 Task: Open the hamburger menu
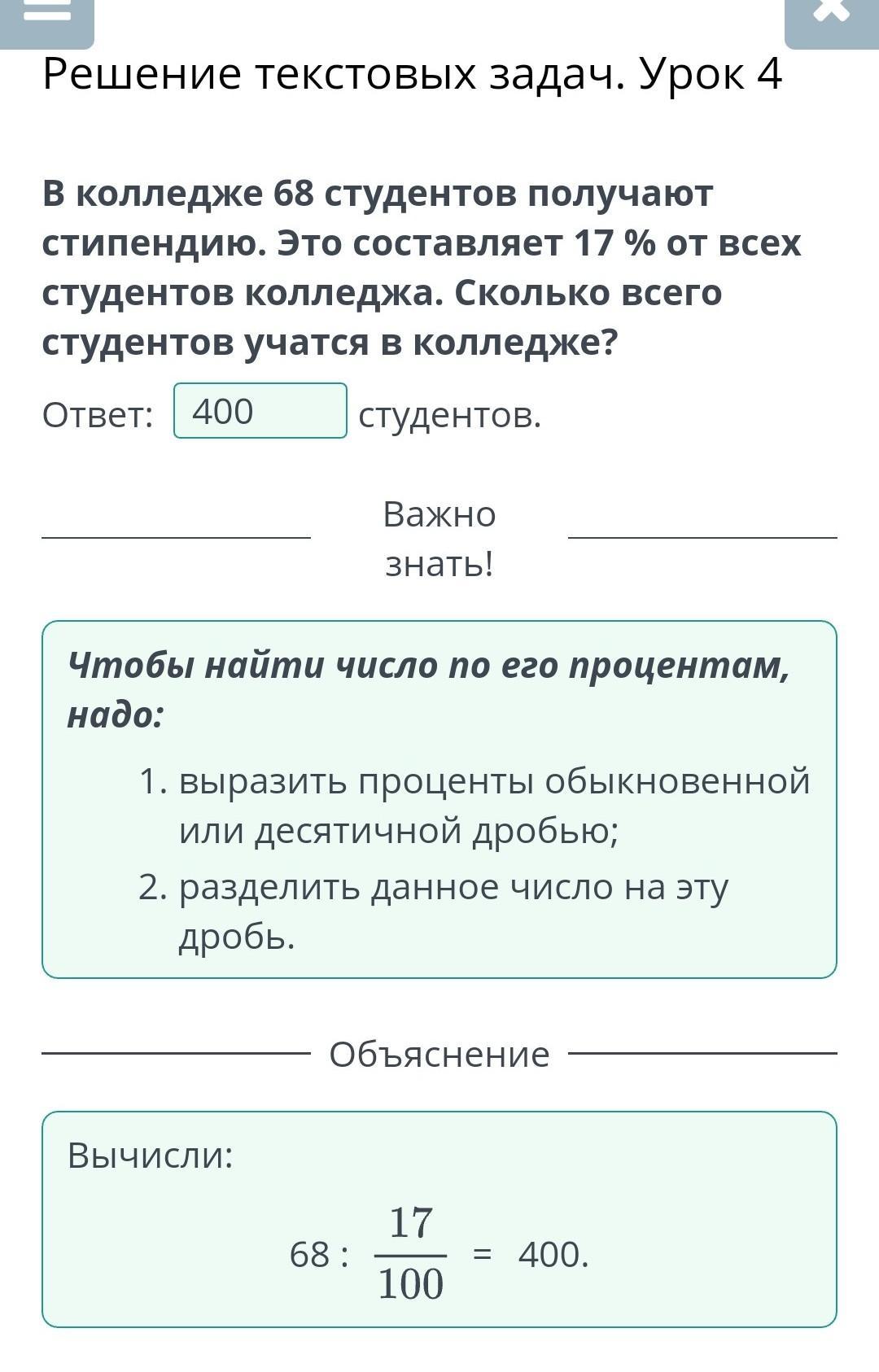pyautogui.click(x=47, y=16)
